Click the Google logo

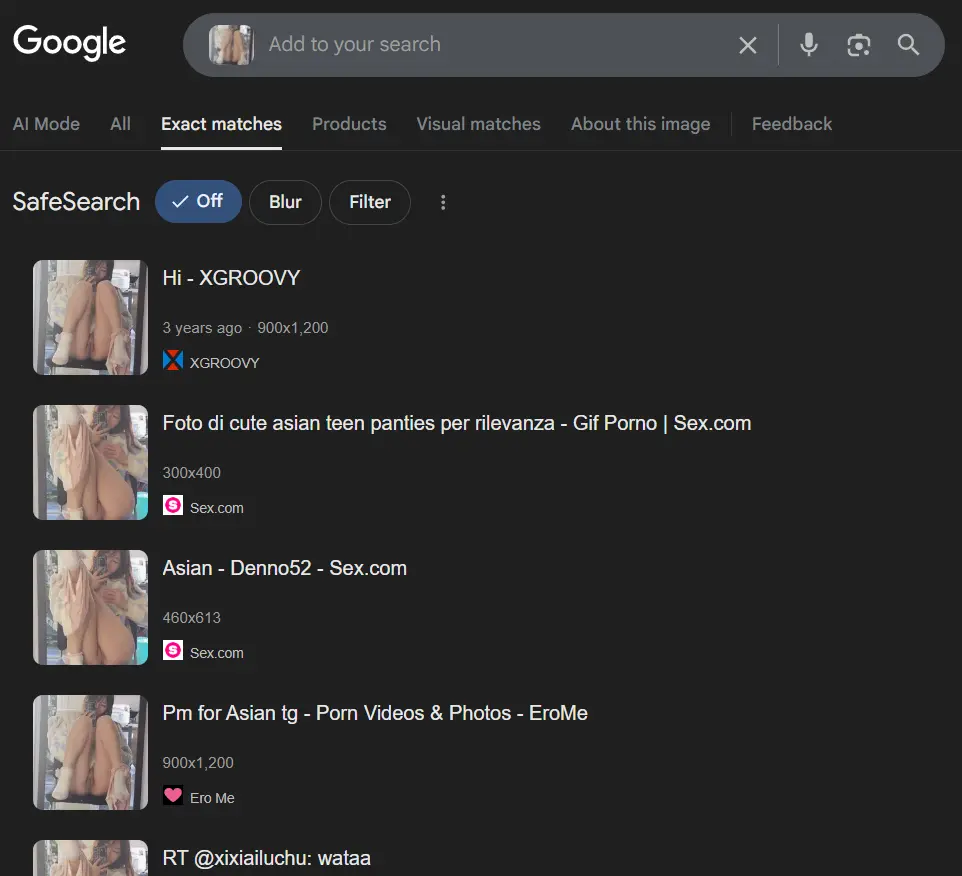69,43
